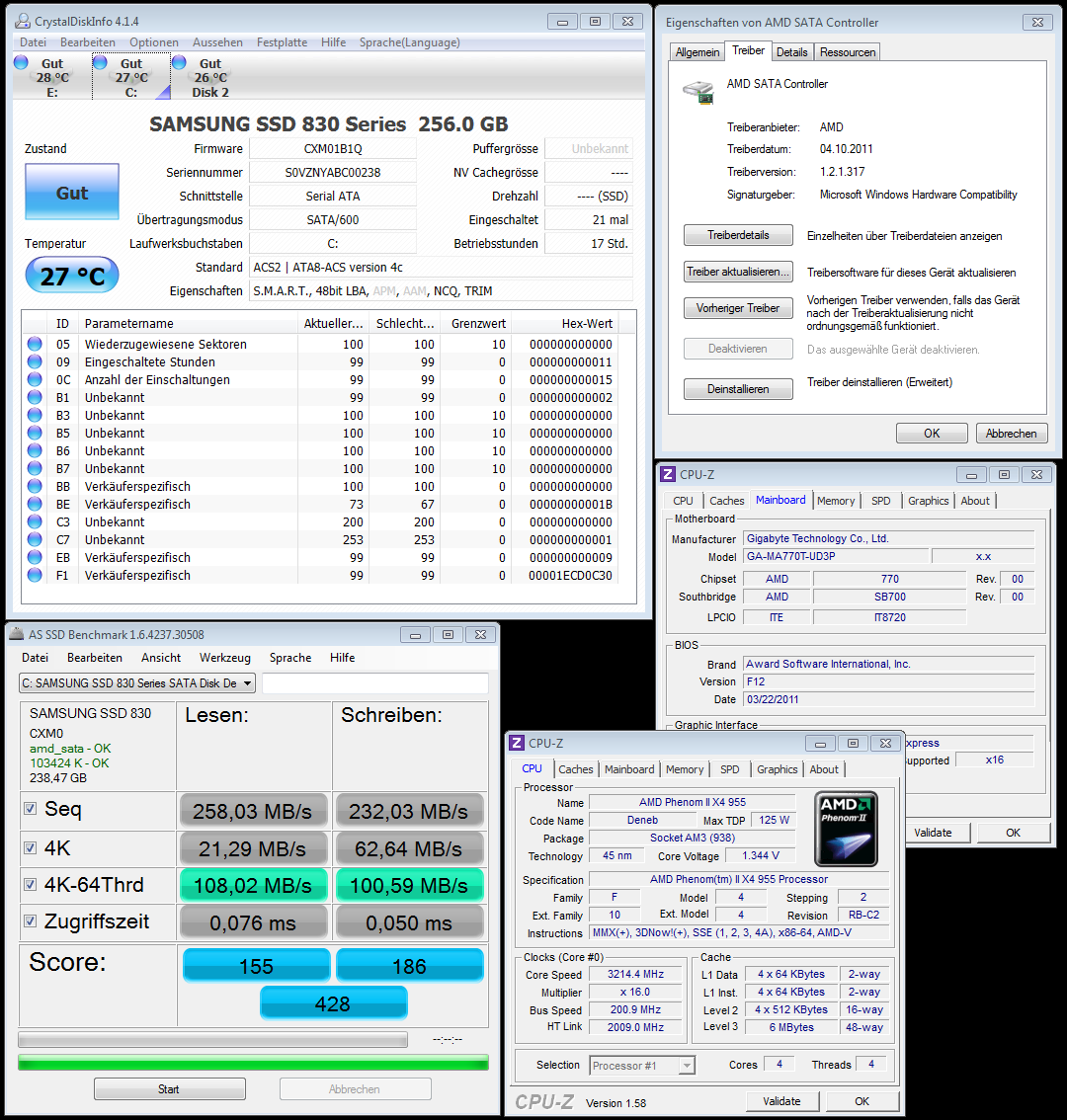Click the Core Speed value 3214.4 MHz
Image resolution: width=1067 pixels, height=1120 pixels.
[635, 974]
